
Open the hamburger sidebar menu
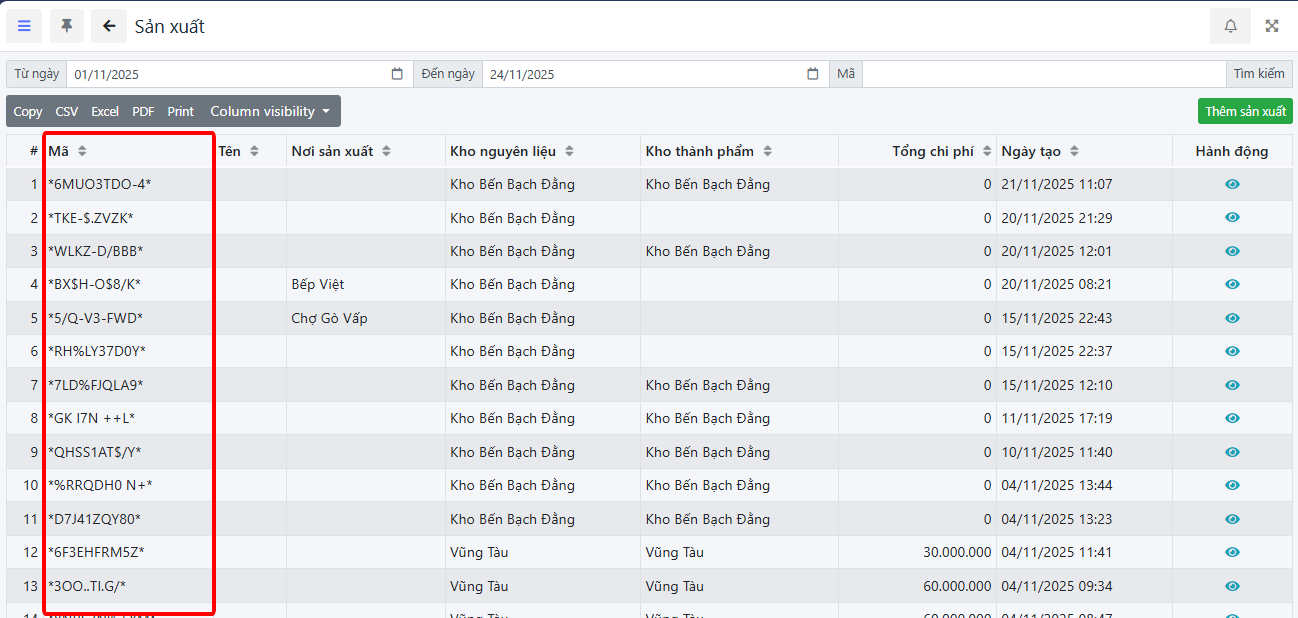24,26
